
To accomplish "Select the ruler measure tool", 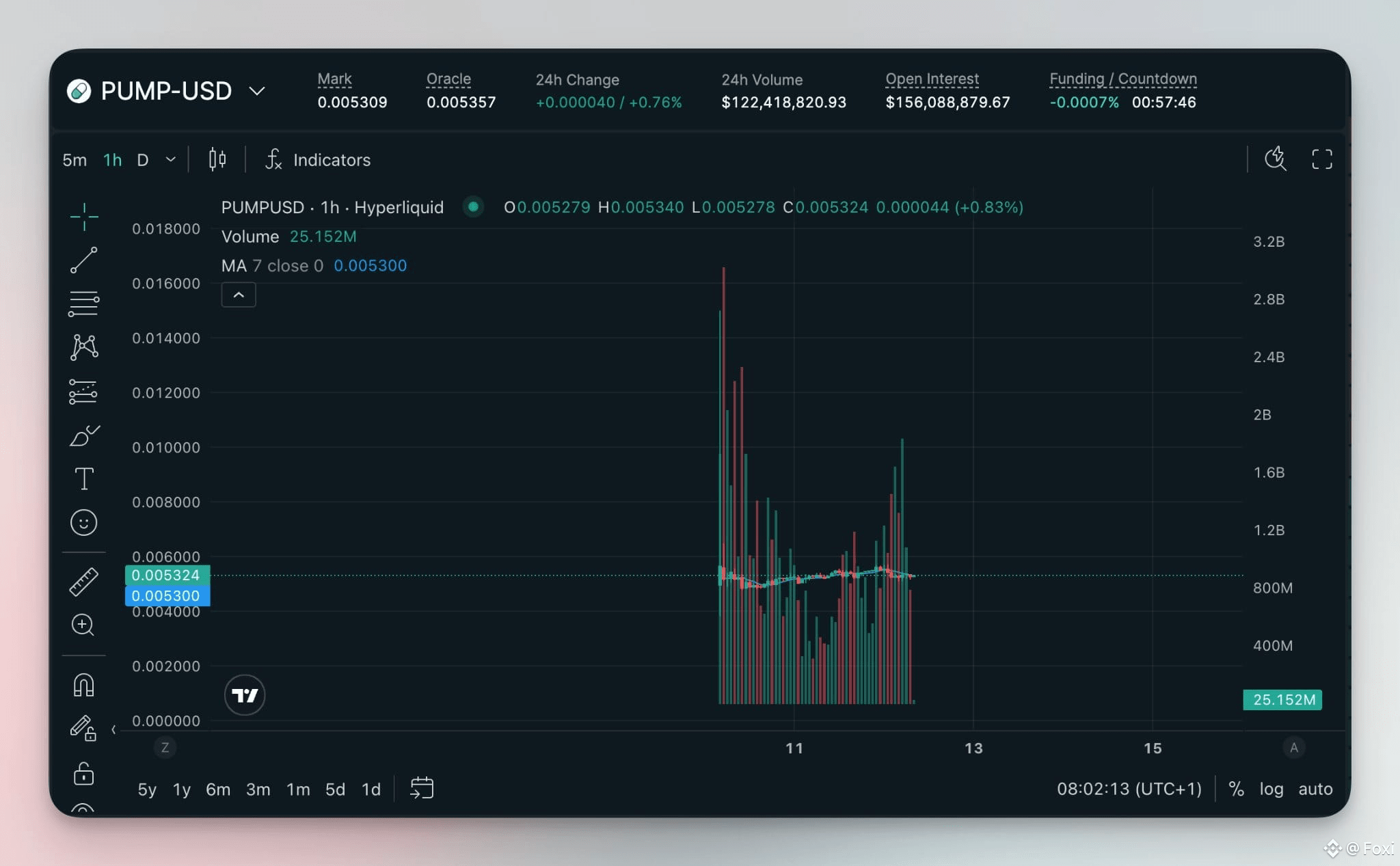I will click(x=84, y=582).
